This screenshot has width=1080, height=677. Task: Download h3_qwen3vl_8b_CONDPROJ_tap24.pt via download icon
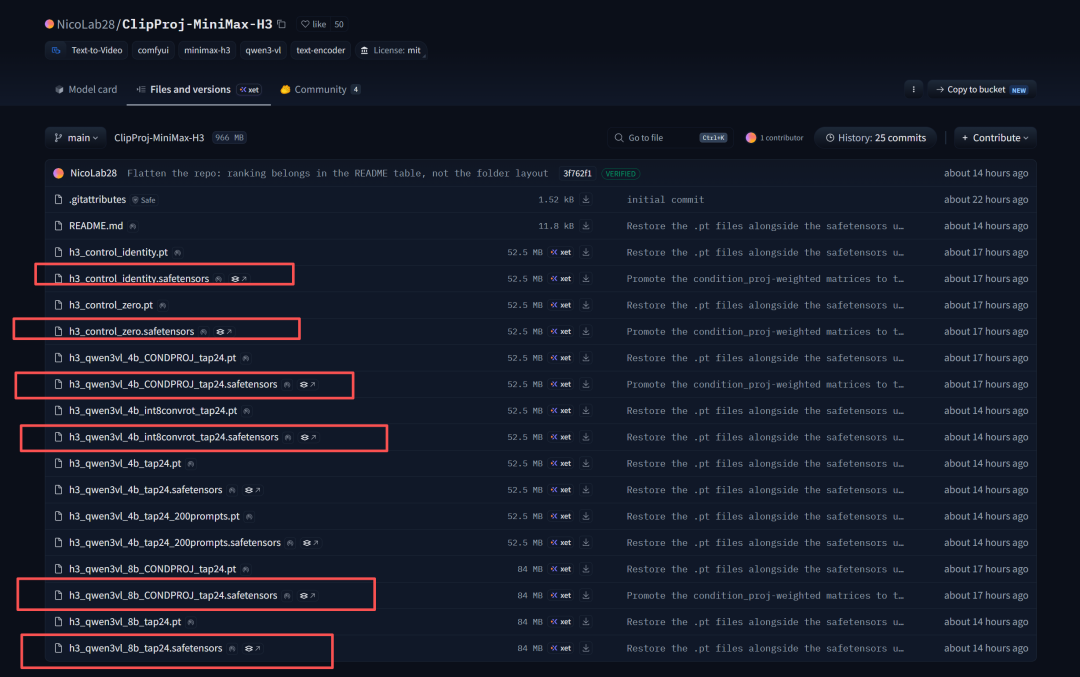(x=586, y=569)
